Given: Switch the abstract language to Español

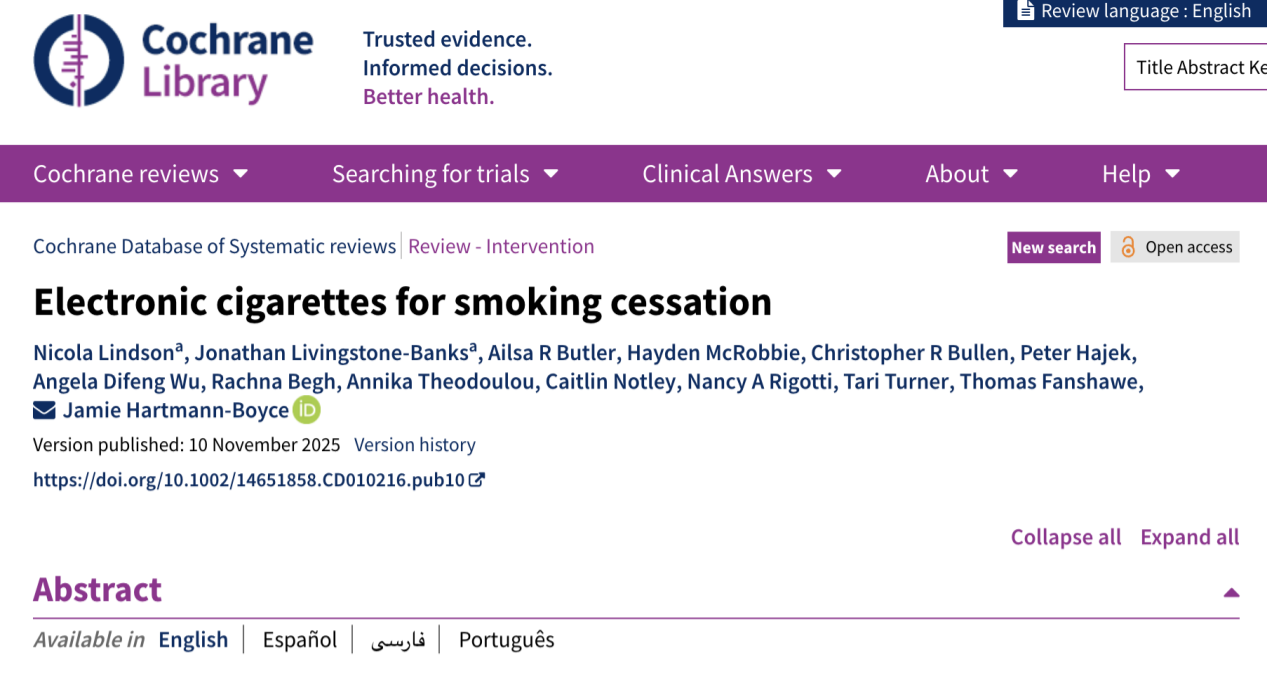Looking at the screenshot, I should point(299,640).
